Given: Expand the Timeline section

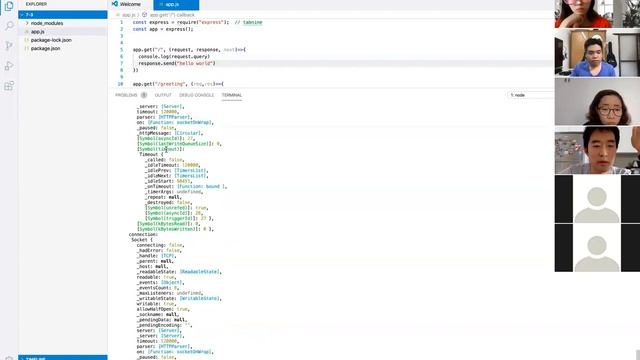Looking at the screenshot, I should pyautogui.click(x=63, y=358).
